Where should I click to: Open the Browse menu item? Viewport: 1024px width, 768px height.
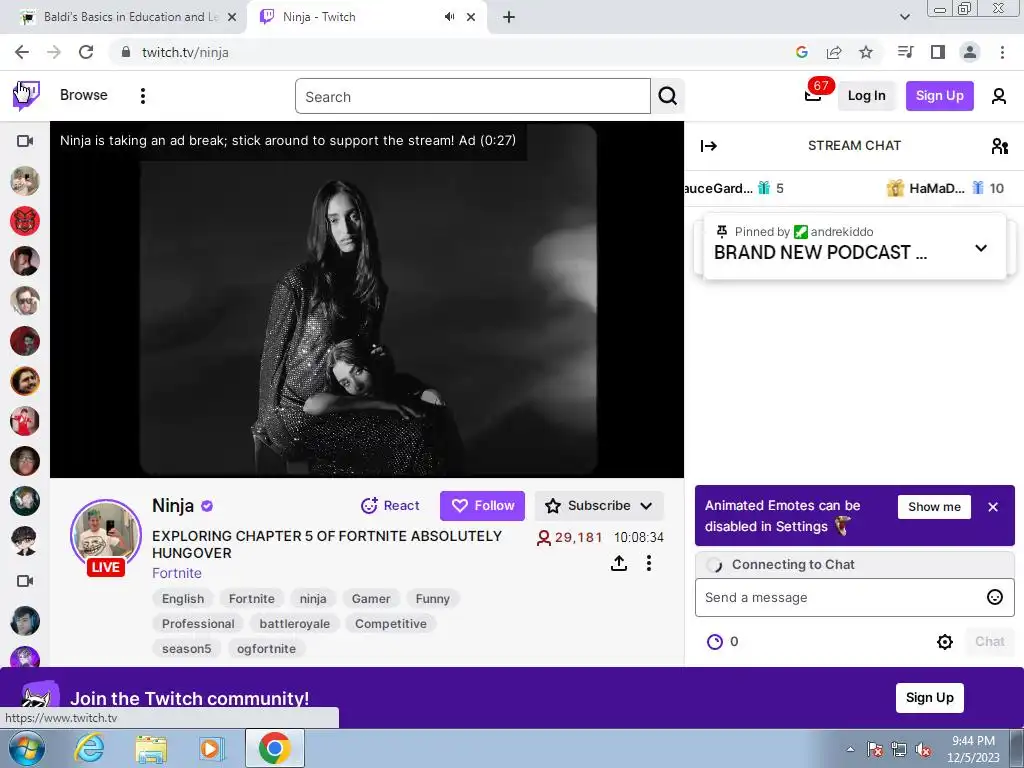pos(84,95)
